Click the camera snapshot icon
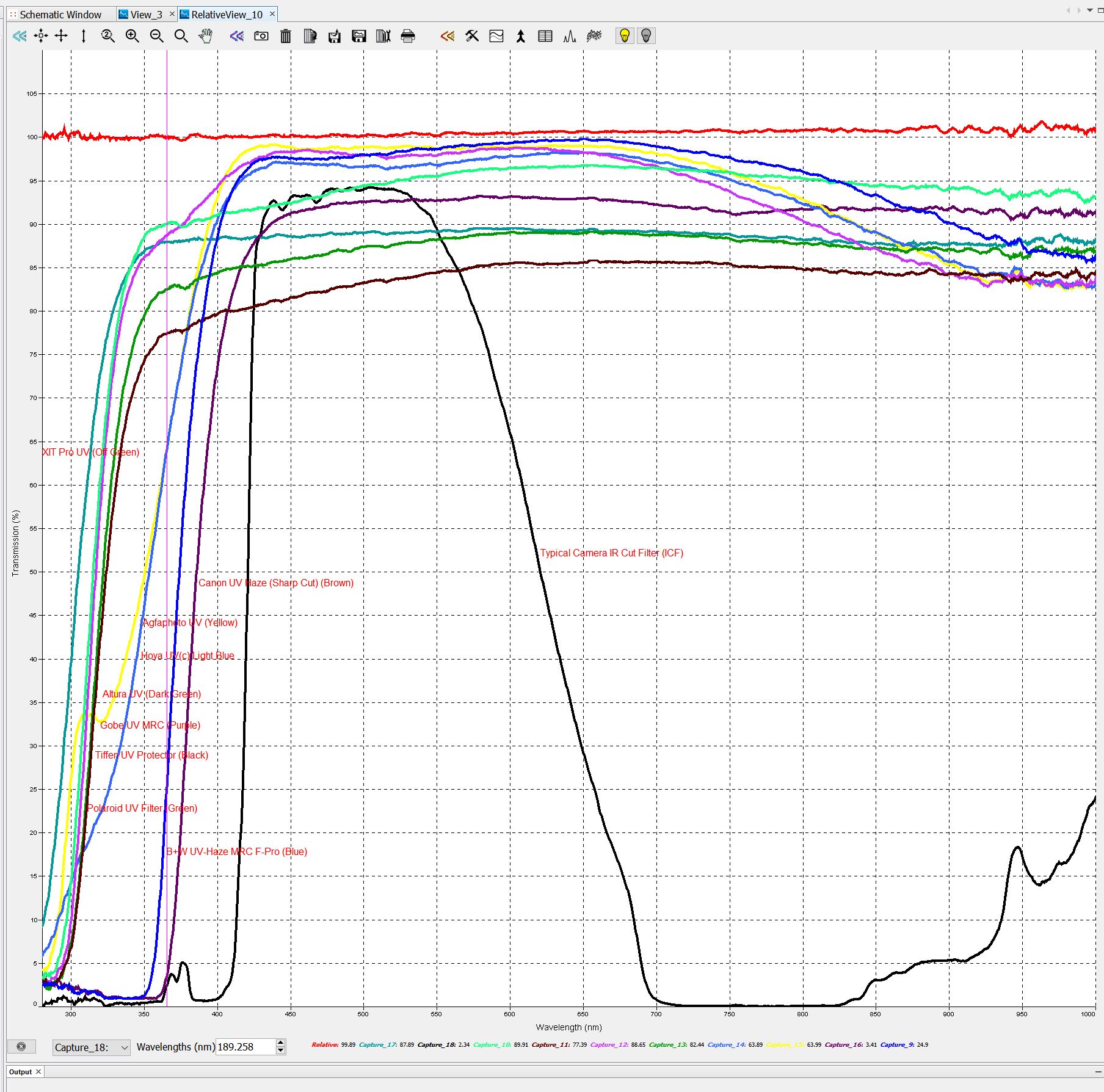 pos(261,36)
